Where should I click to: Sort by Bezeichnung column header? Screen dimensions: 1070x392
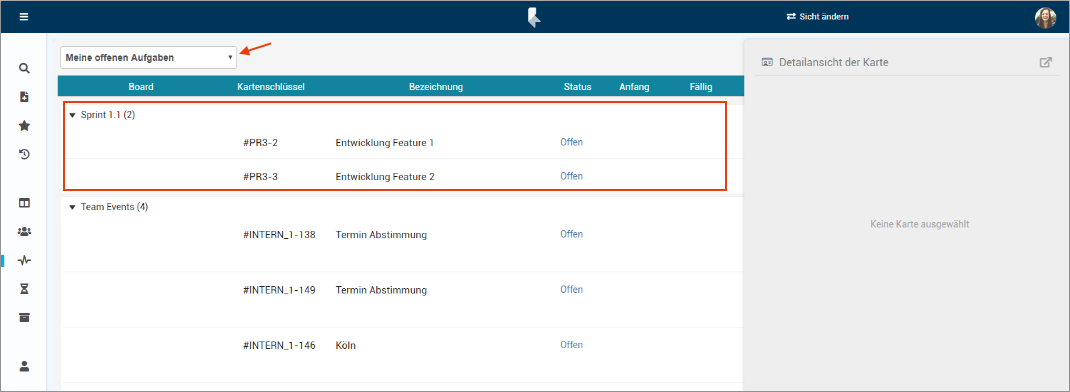(436, 87)
